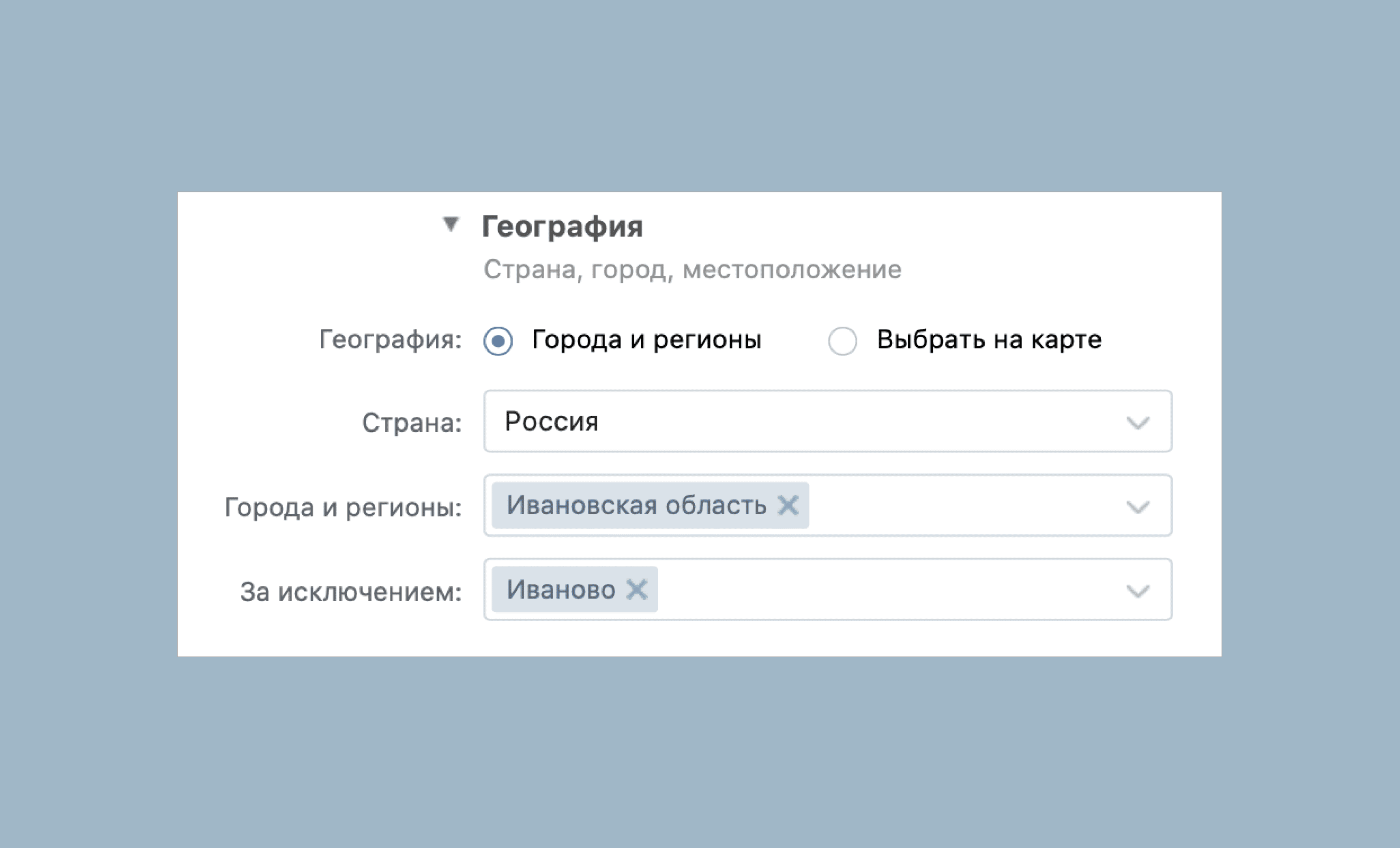
Task: Expand the За исключением chevron arrow
Action: pyautogui.click(x=1138, y=591)
